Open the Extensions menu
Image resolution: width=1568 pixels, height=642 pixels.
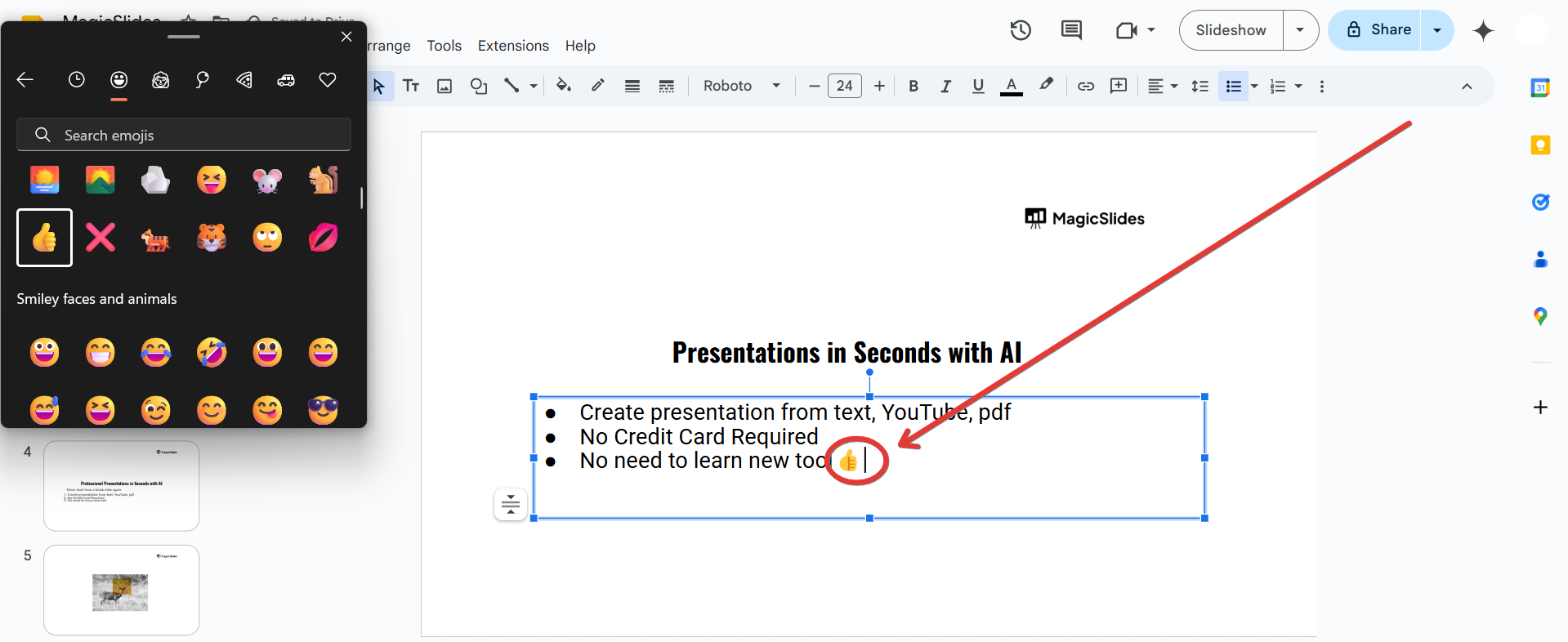pyautogui.click(x=513, y=46)
